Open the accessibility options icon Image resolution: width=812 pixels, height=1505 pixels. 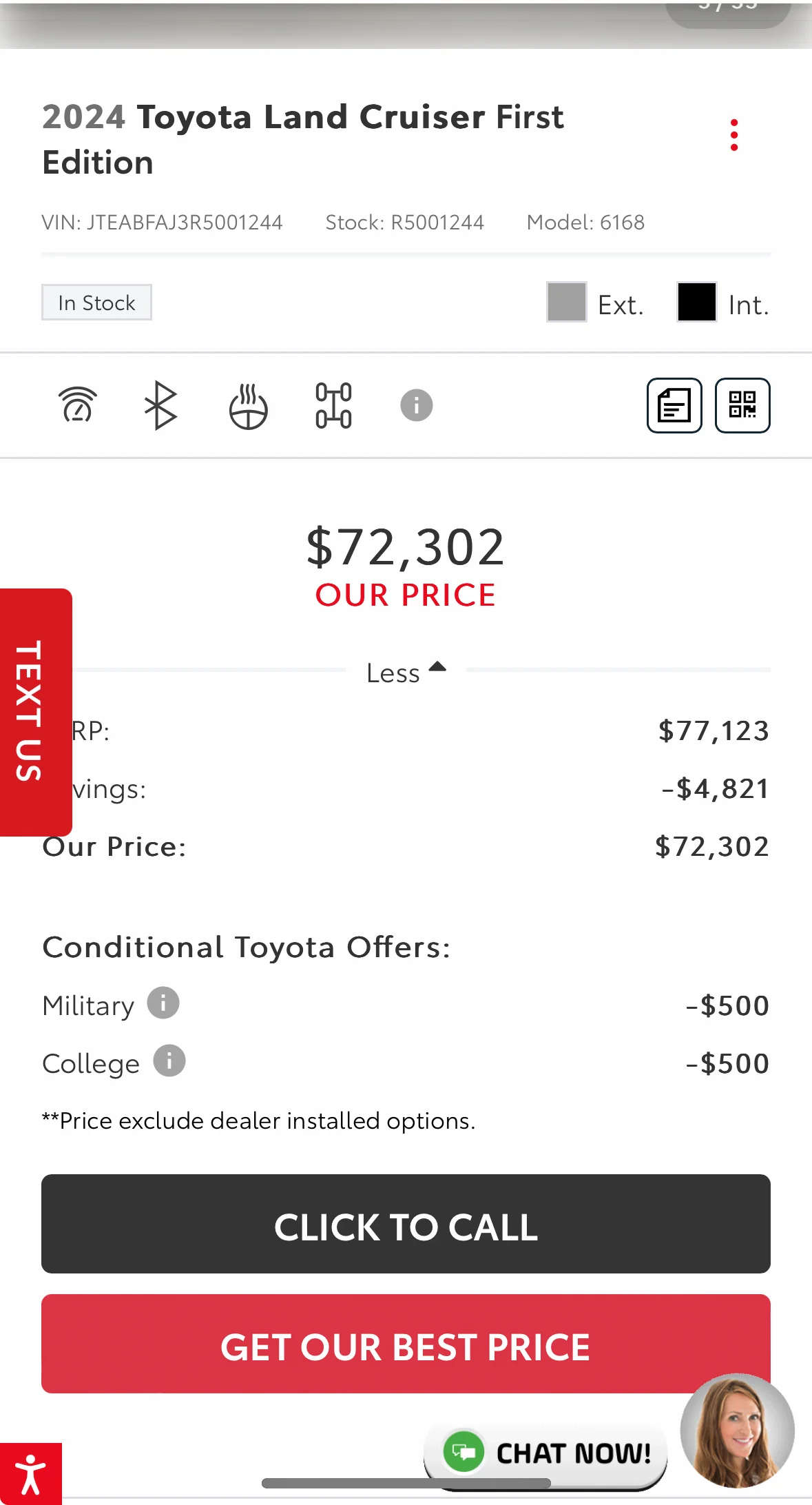tap(31, 1474)
